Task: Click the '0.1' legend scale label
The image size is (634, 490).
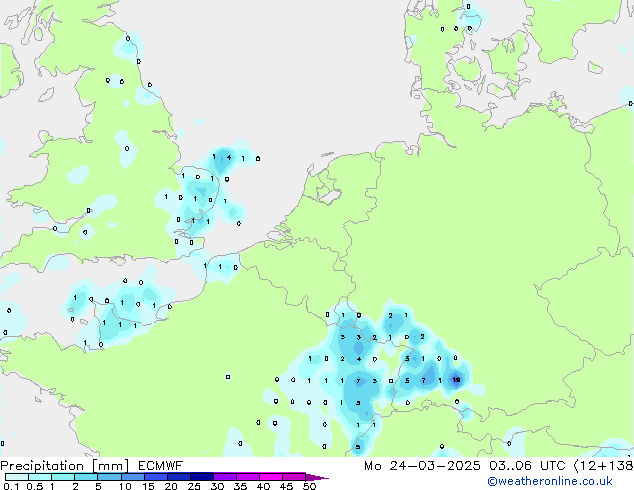Action: [11, 486]
